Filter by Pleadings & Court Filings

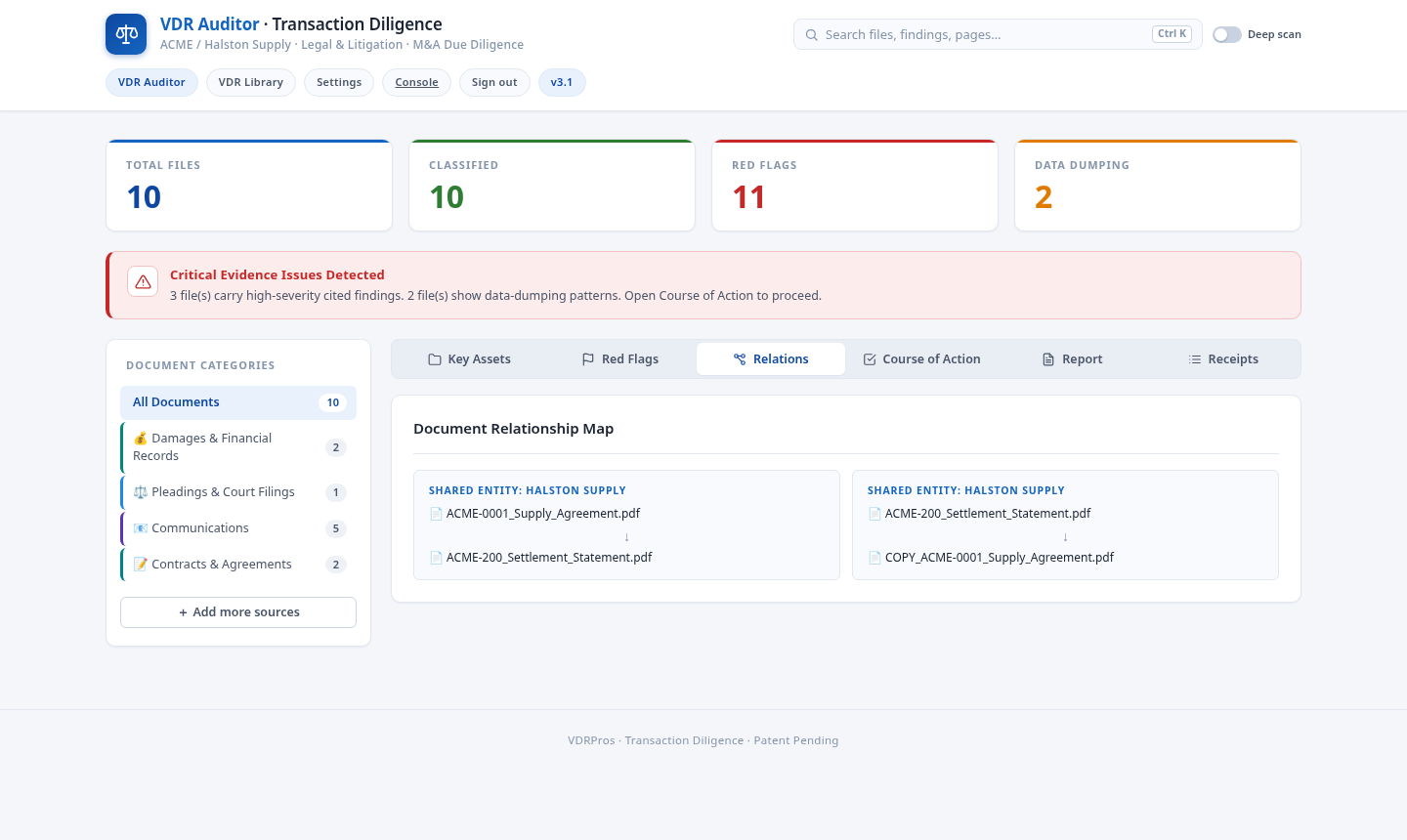[x=238, y=492]
